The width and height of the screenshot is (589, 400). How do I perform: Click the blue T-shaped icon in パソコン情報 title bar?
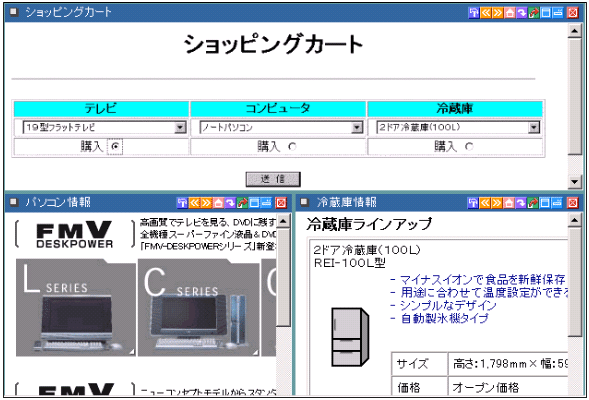[182, 203]
